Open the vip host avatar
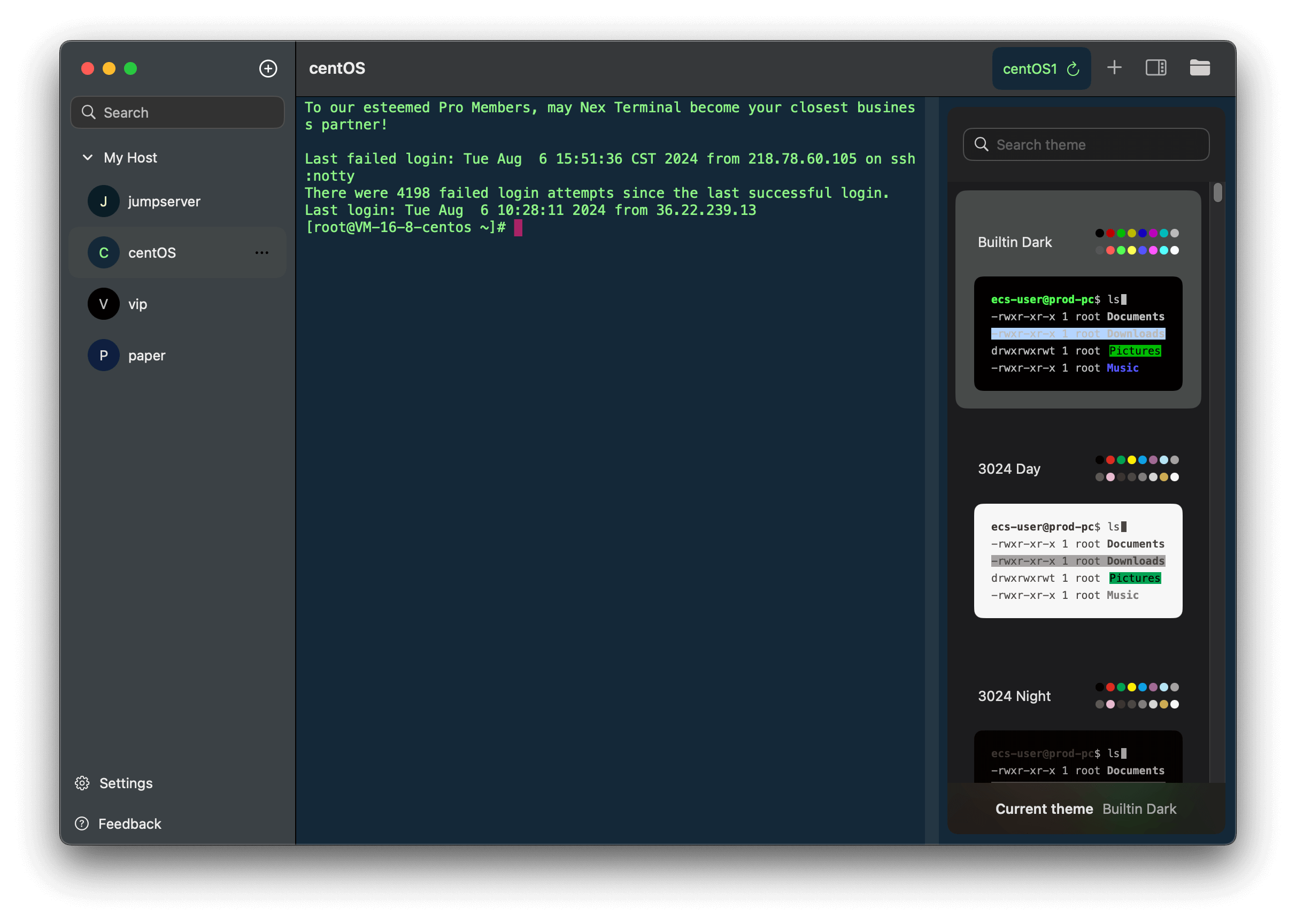This screenshot has height=924, width=1296. coord(104,304)
